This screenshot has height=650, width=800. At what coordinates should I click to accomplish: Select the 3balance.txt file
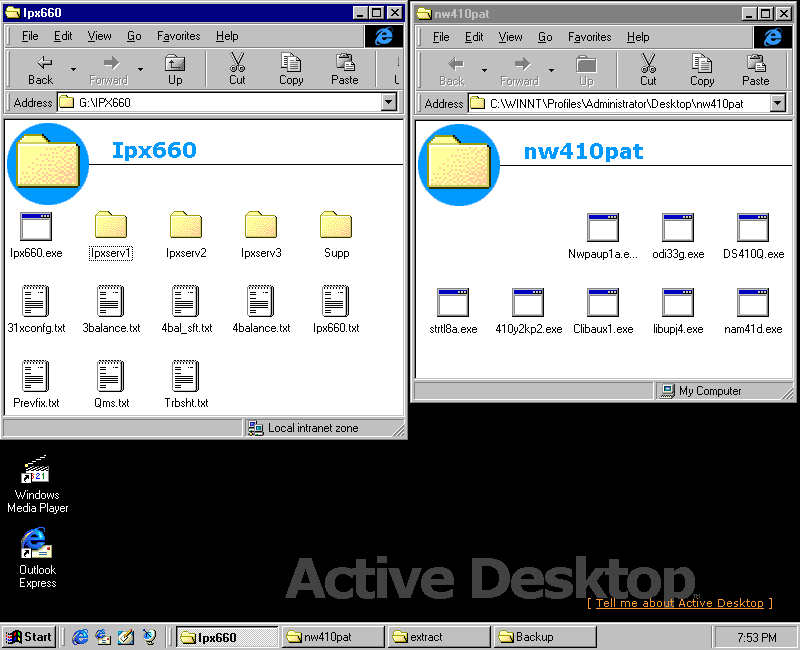pos(111,310)
